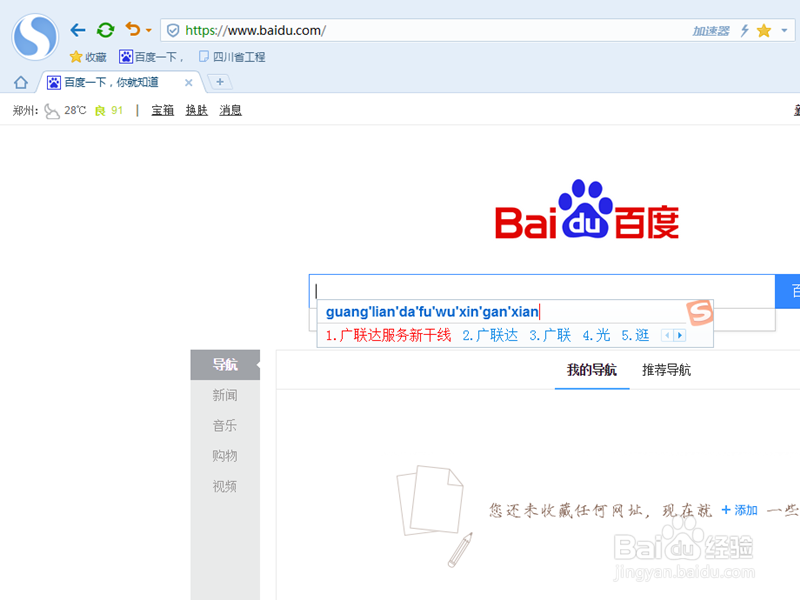
Task: Open the 收藏 favorites star button
Action: tap(88, 57)
